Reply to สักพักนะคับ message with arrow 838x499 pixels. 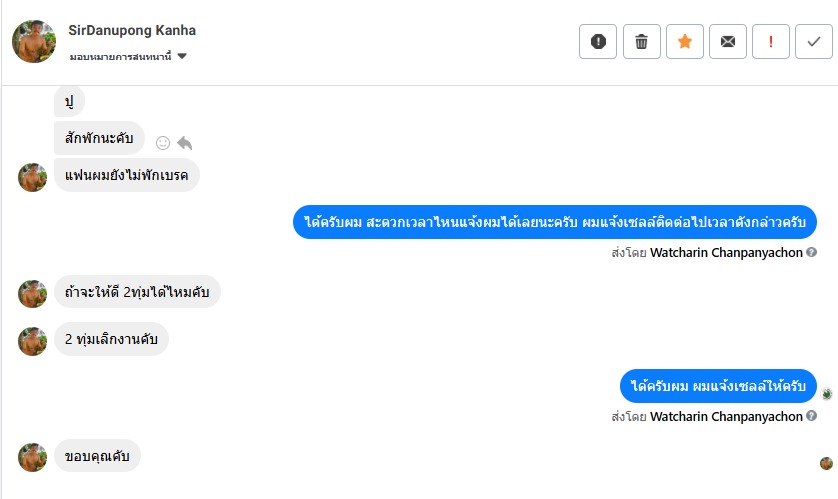(184, 143)
